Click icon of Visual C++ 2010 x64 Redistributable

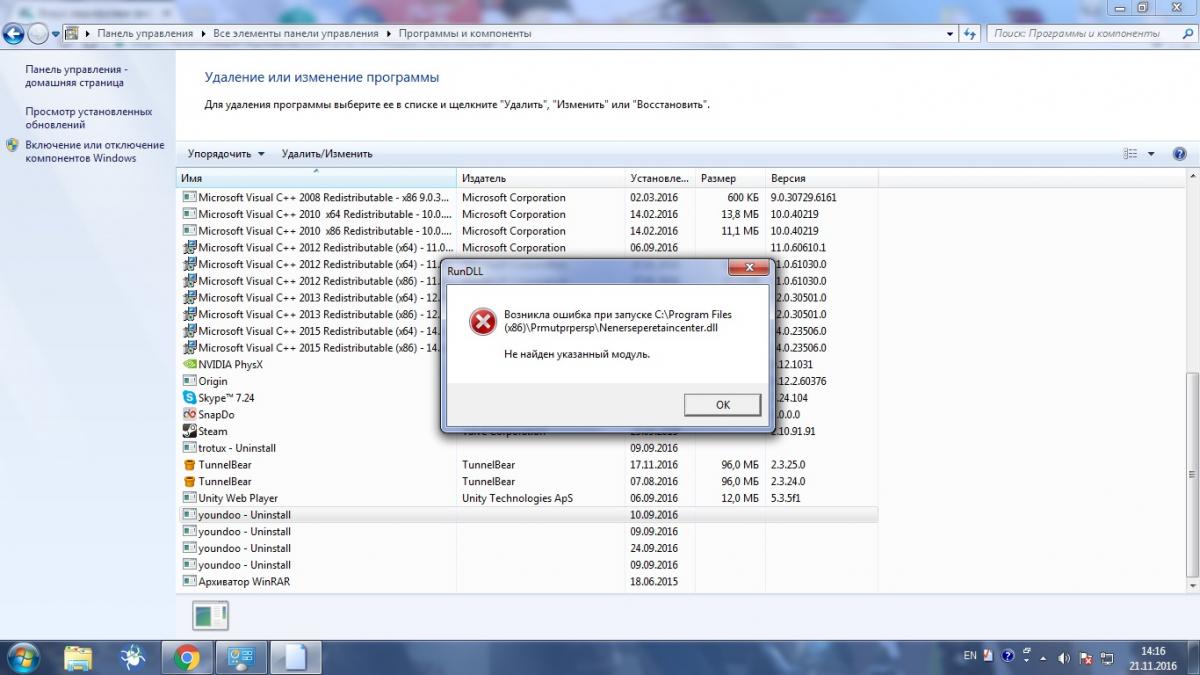189,214
